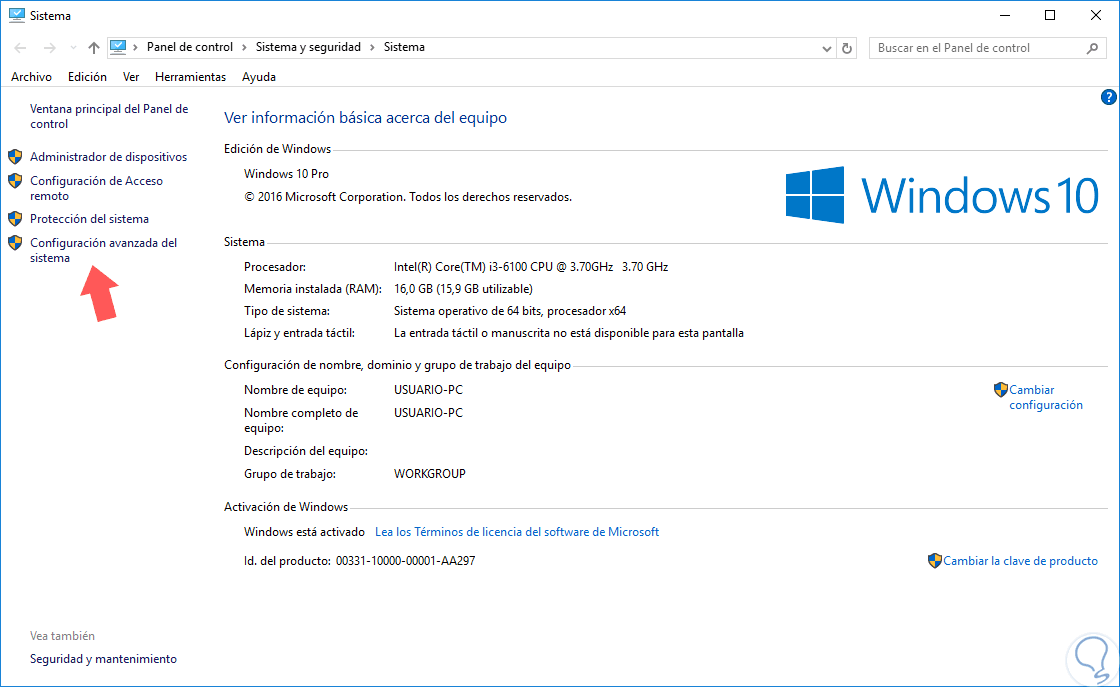Click USUARIO-PC beside Nombre de equipo
The image size is (1120, 687).
(428, 390)
